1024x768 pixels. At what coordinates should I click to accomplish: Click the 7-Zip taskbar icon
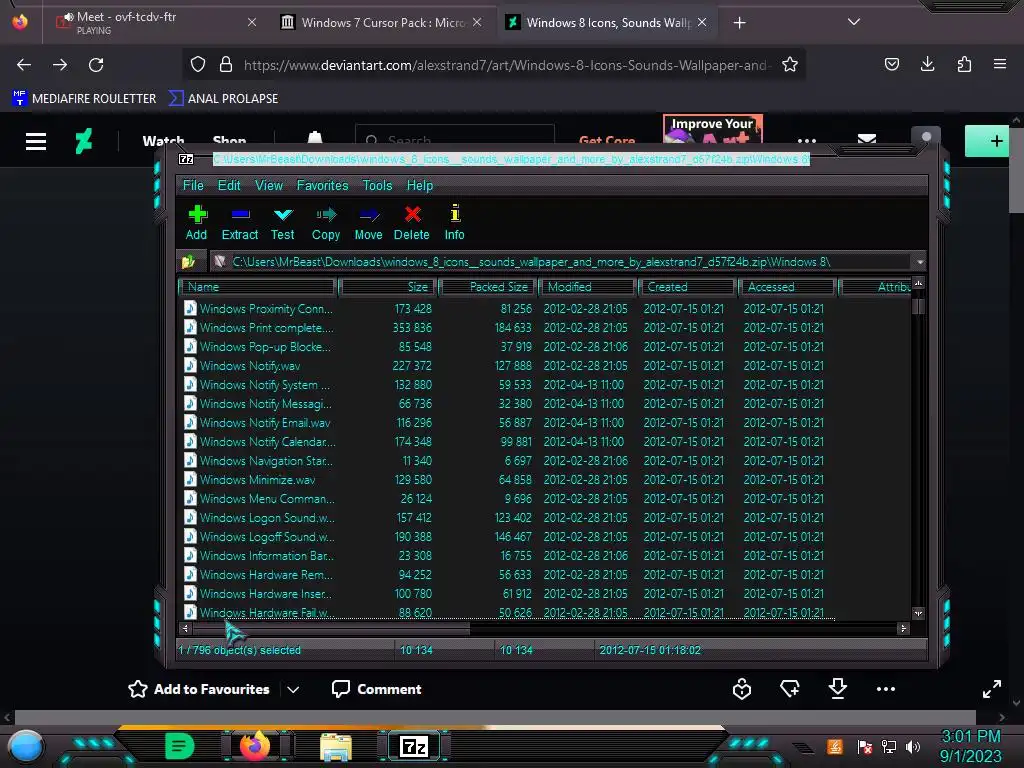(x=414, y=746)
